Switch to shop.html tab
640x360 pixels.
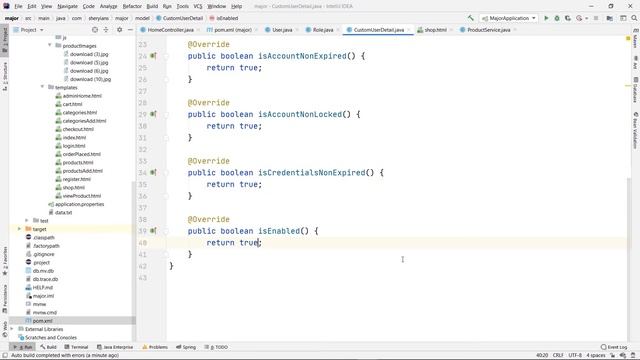click(436, 30)
